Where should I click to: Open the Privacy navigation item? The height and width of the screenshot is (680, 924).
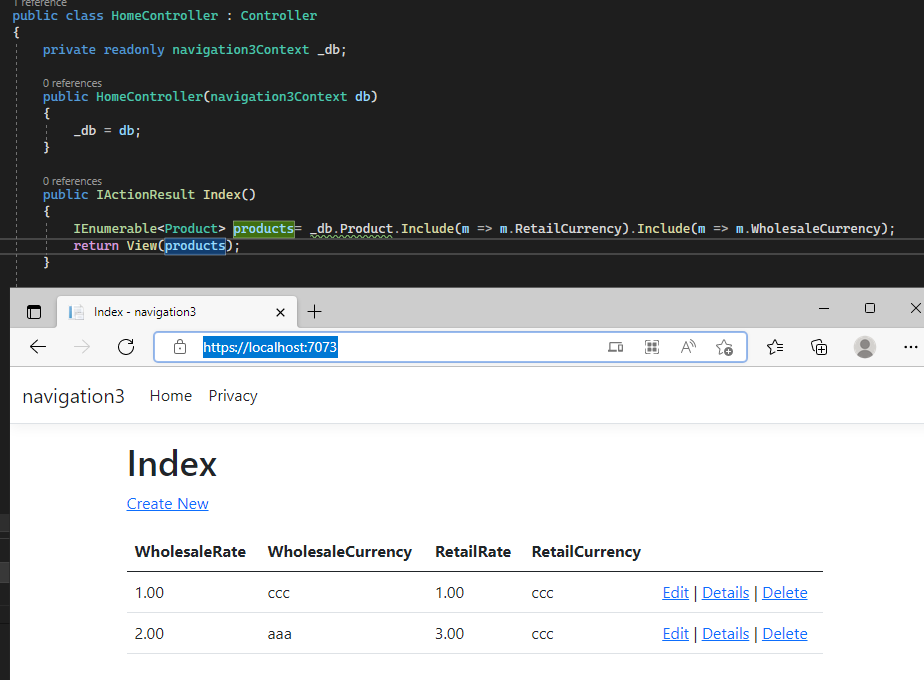coord(233,396)
